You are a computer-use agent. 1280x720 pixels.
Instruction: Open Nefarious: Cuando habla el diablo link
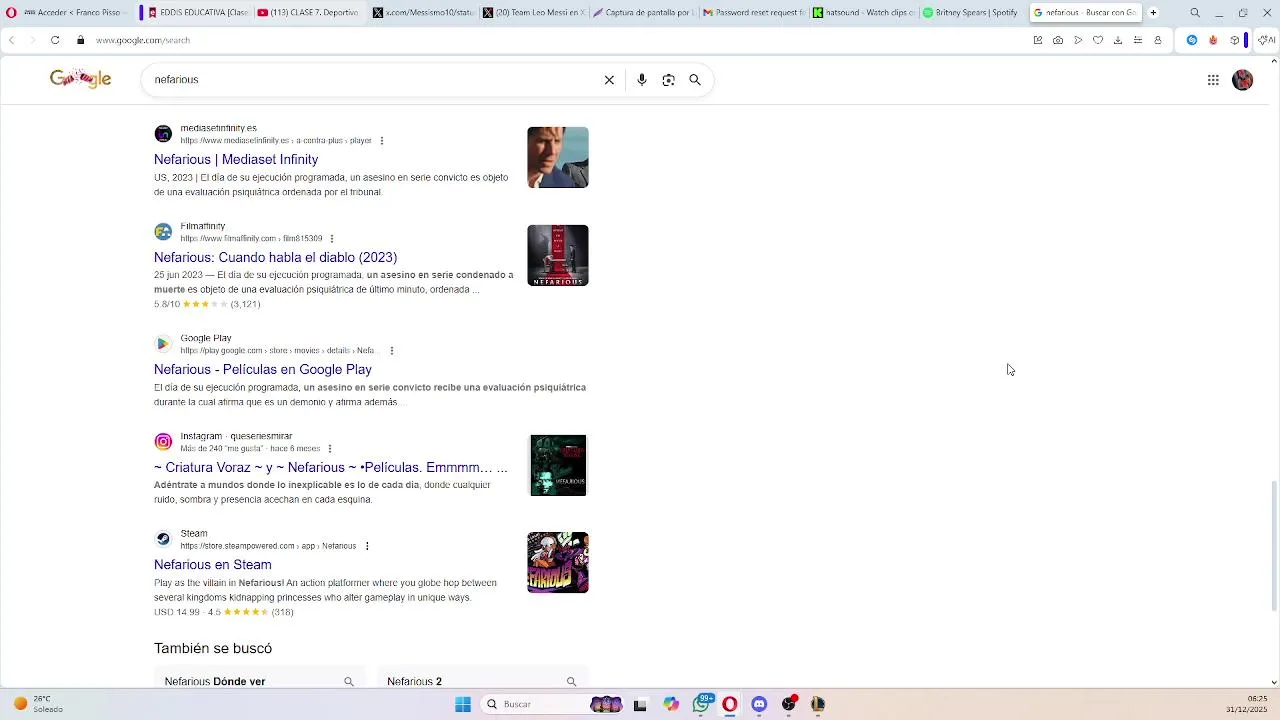click(276, 258)
